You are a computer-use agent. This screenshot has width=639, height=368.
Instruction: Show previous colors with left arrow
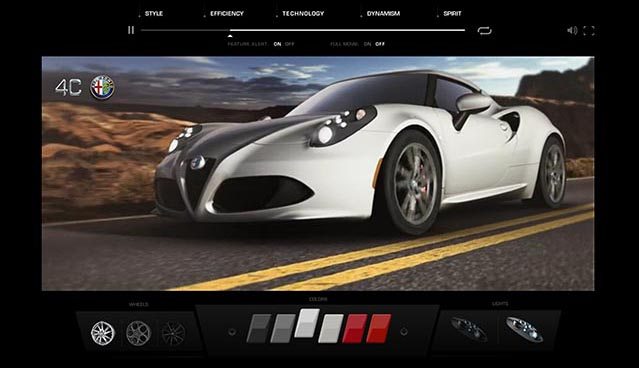pyautogui.click(x=232, y=332)
